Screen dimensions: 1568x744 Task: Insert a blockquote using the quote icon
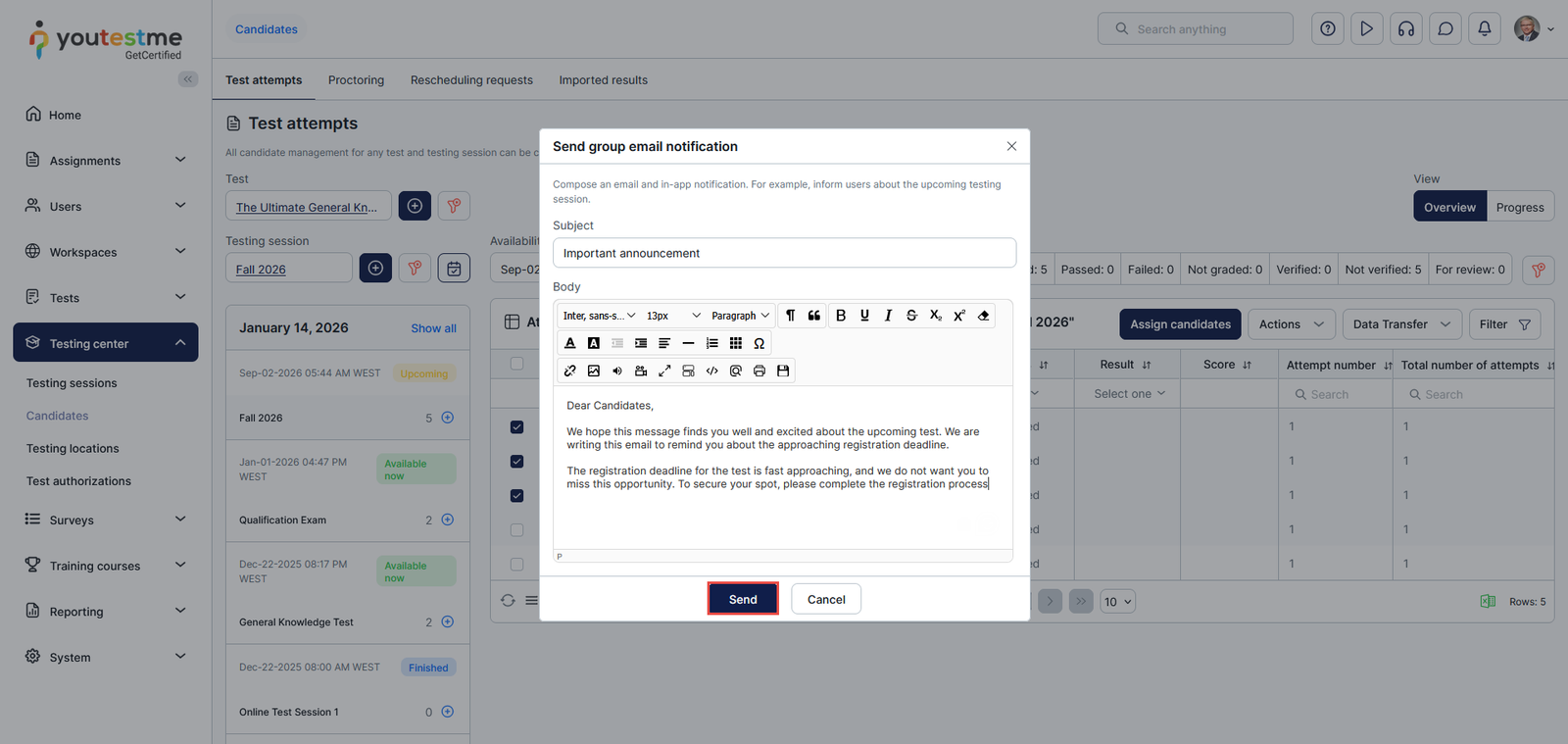point(814,316)
